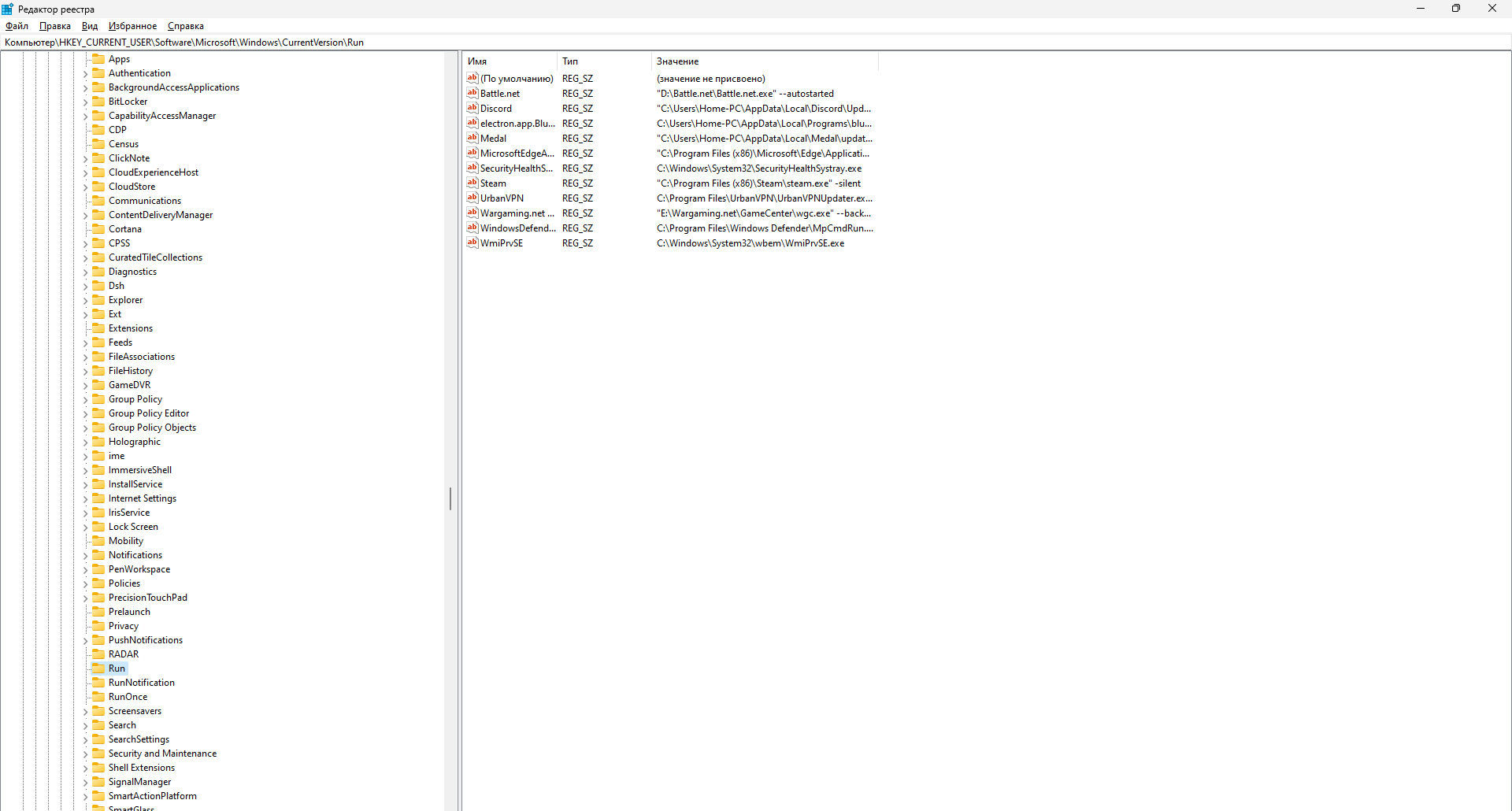Click the Run folder icon in tree

pyautogui.click(x=98, y=668)
